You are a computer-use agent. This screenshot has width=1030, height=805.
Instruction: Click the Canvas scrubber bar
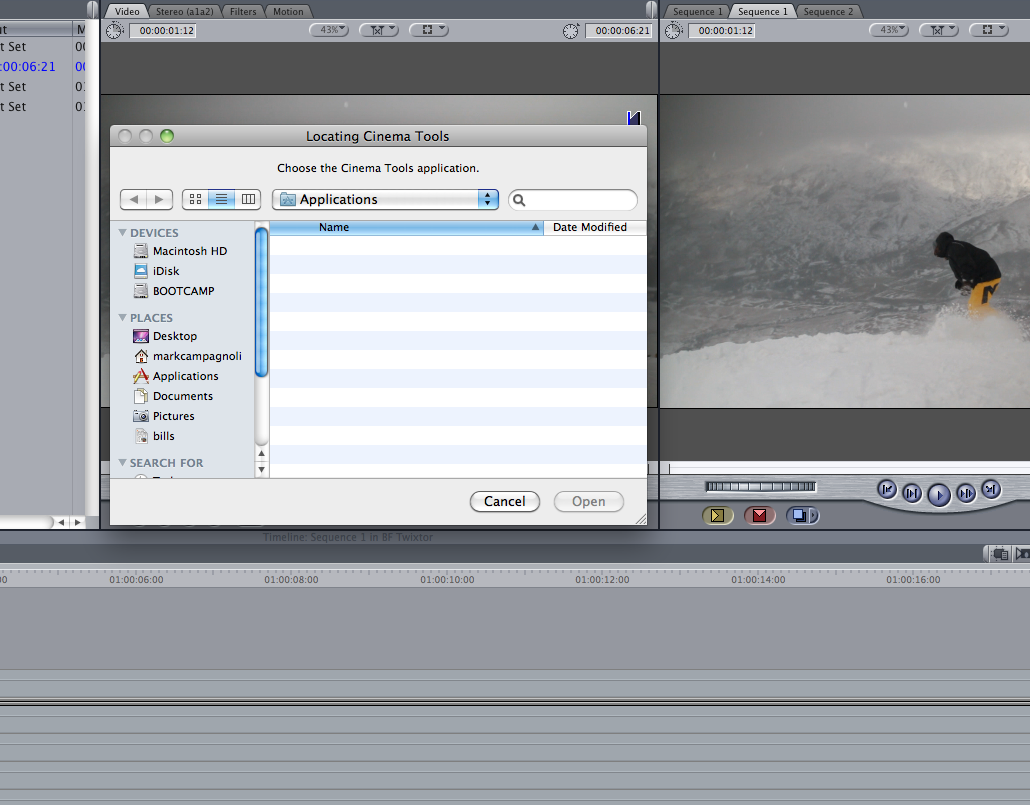[844, 468]
